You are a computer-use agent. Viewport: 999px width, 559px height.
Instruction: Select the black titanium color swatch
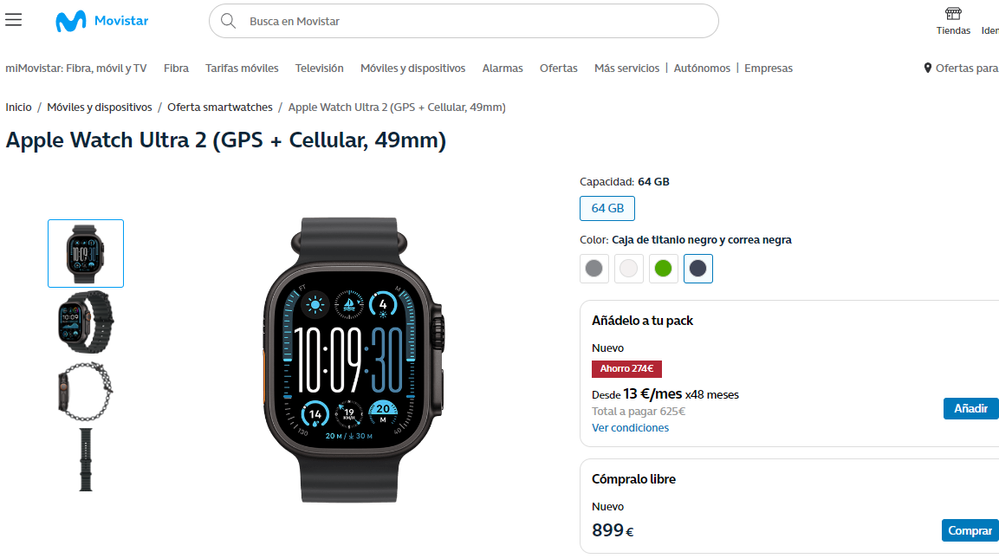[x=698, y=268]
